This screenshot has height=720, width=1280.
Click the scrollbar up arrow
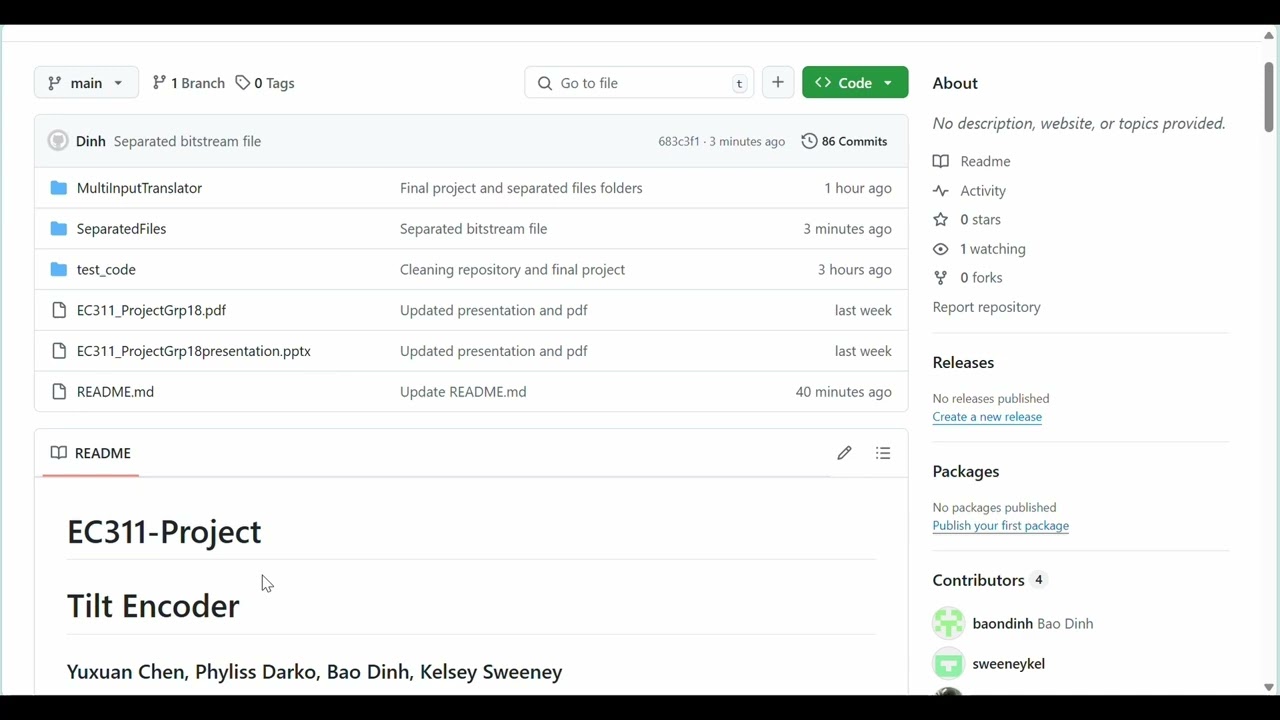click(x=1269, y=36)
